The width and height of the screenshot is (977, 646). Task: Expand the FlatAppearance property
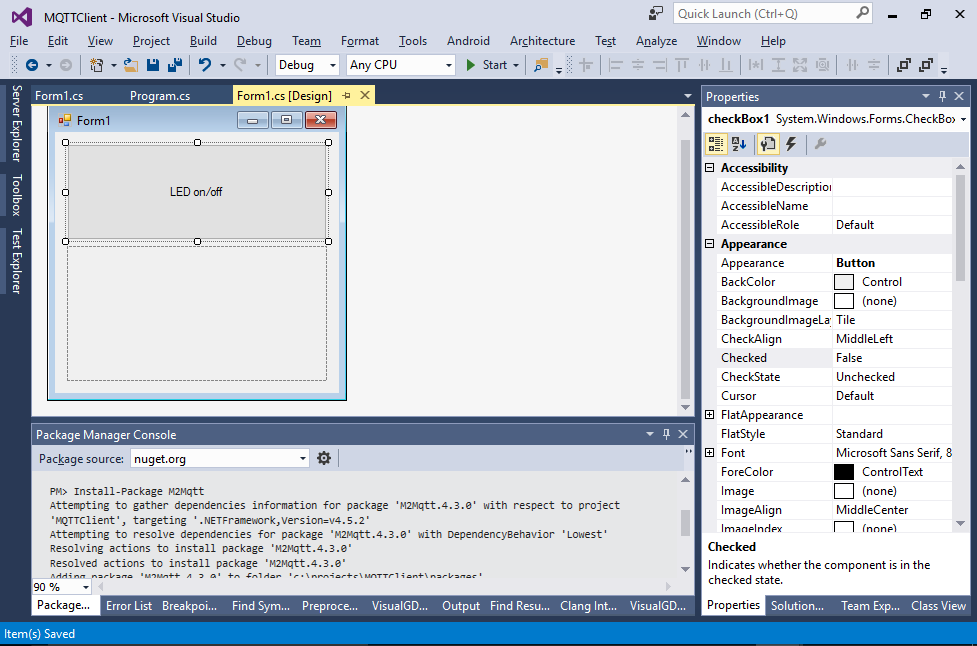click(x=710, y=415)
